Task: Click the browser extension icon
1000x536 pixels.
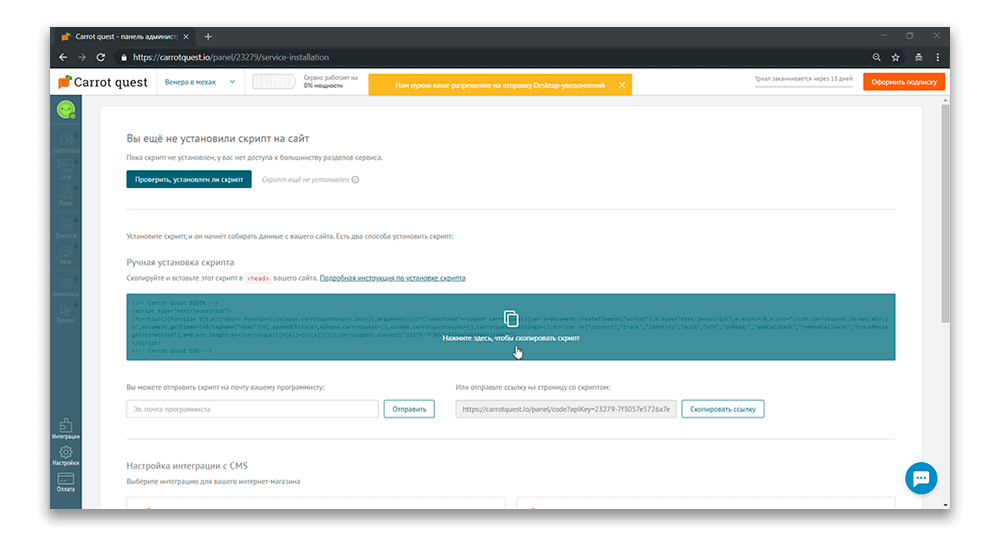Action: [x=918, y=57]
